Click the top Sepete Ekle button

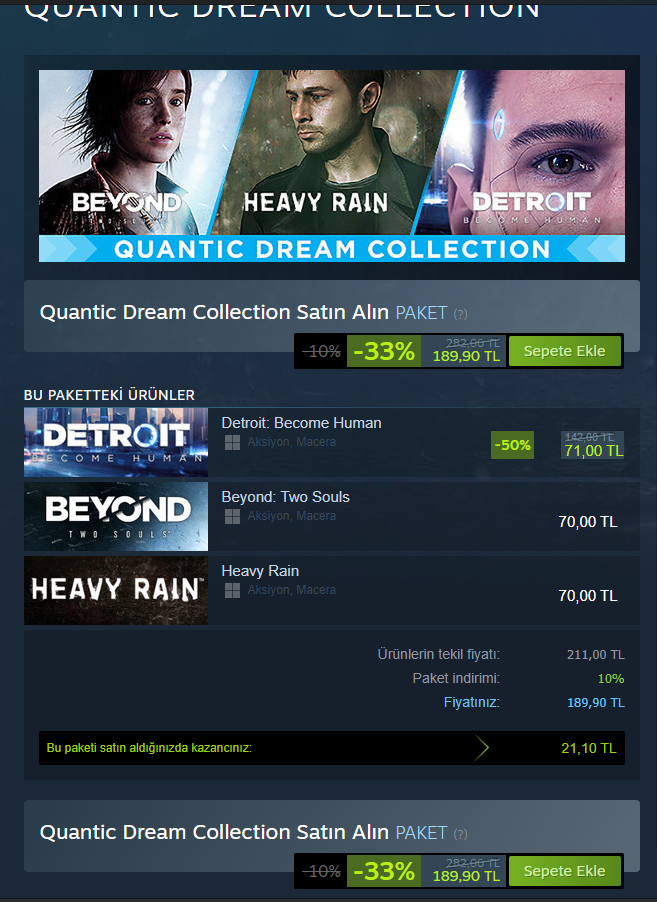click(564, 351)
